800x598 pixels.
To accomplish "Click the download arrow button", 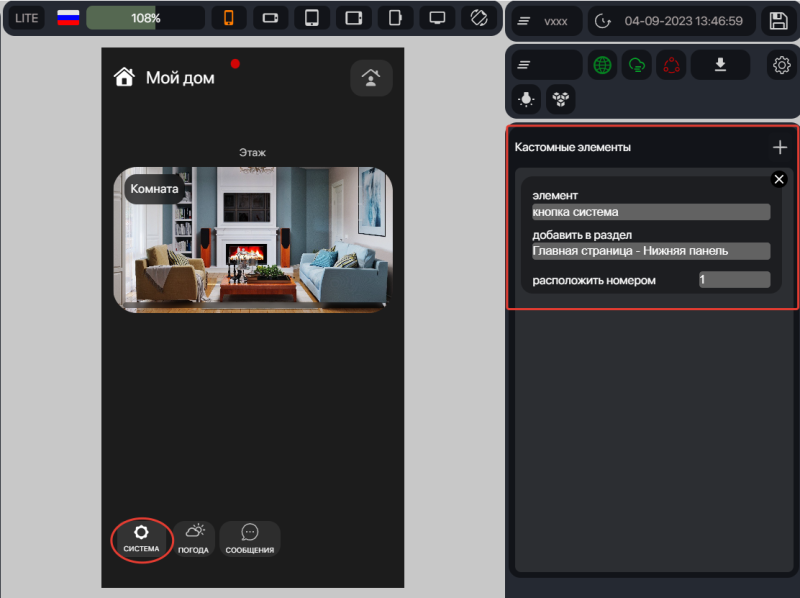I will point(720,65).
